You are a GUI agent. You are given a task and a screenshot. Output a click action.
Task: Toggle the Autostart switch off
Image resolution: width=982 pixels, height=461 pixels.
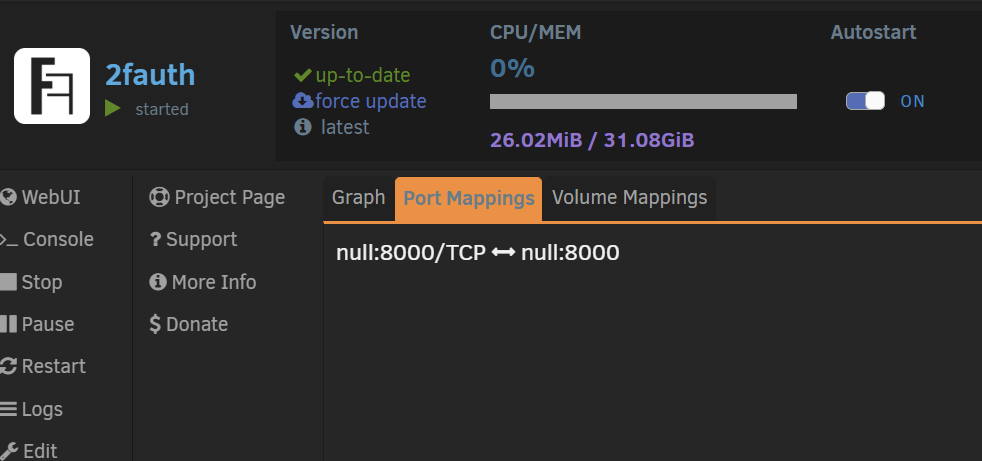[x=866, y=101]
